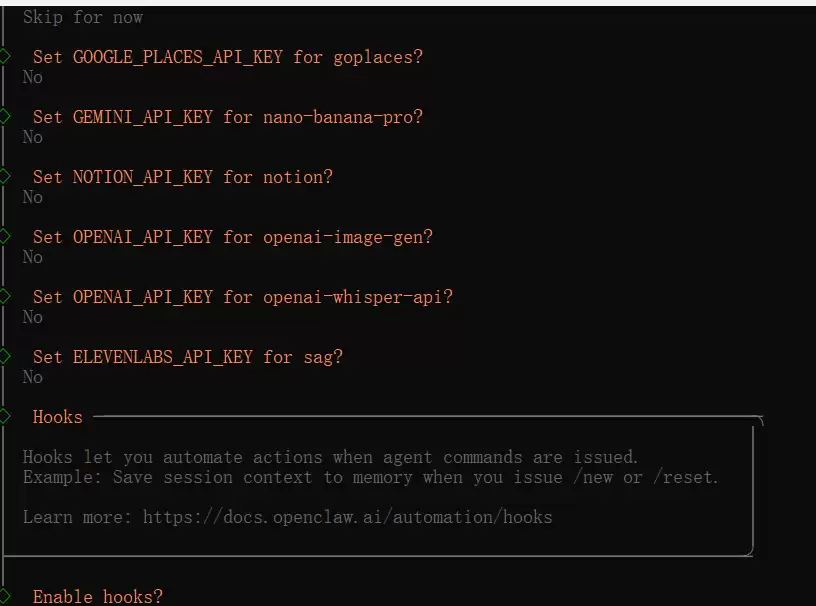Click the diamond marker beside Hooks heading
Screen dimensions: 816x606
pyautogui.click(x=5, y=416)
